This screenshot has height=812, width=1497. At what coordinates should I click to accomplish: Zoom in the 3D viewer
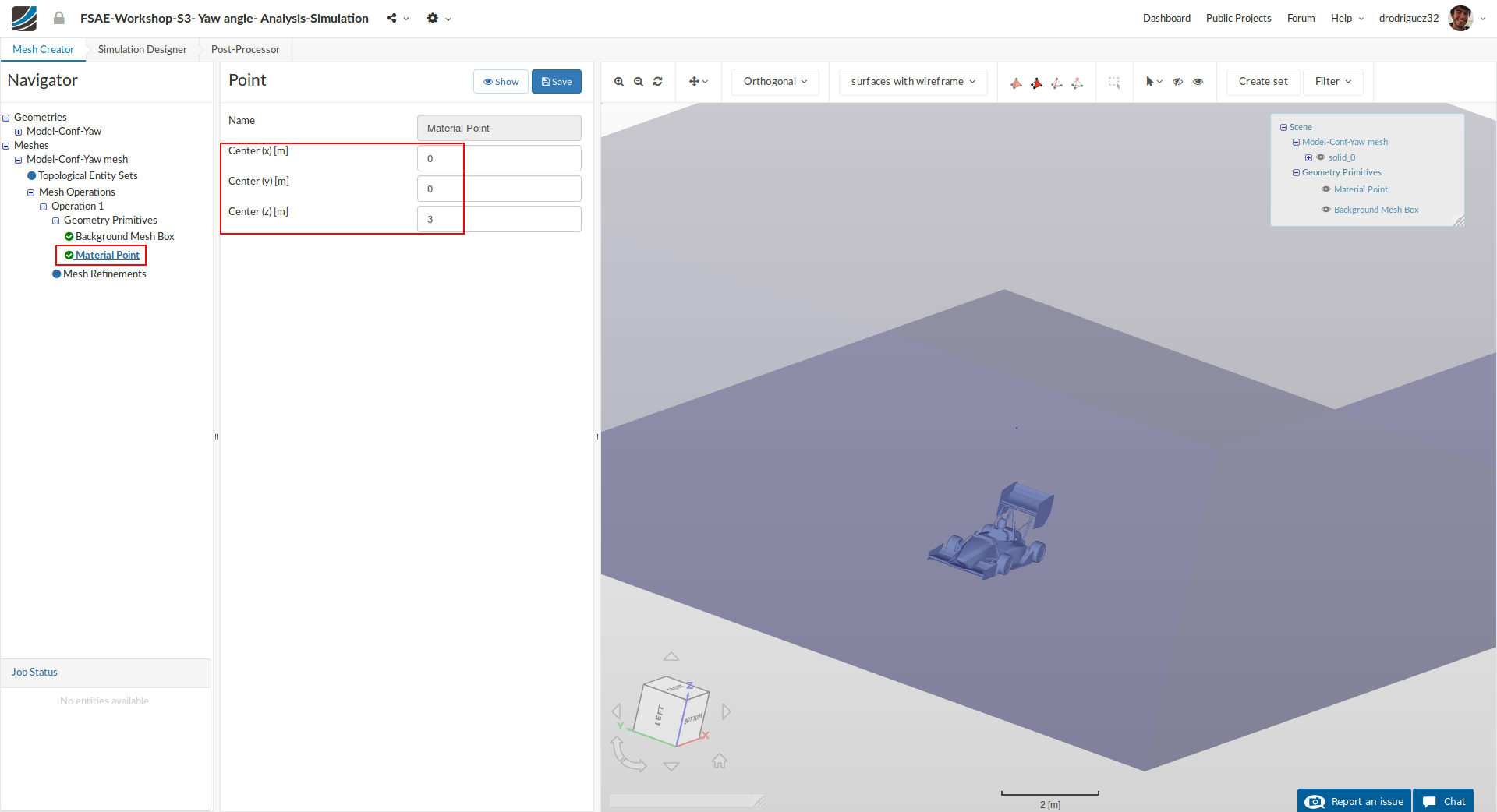[619, 82]
